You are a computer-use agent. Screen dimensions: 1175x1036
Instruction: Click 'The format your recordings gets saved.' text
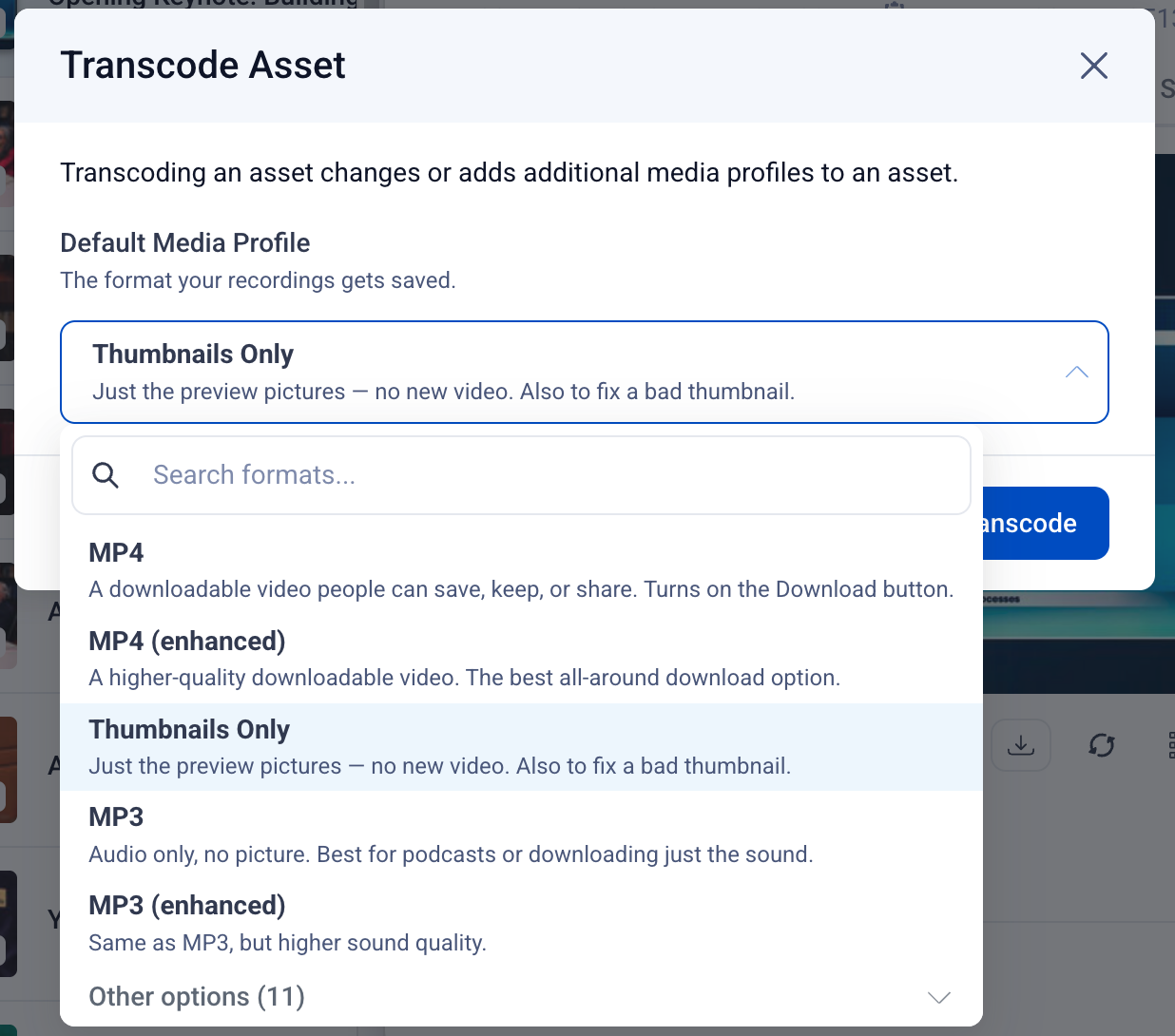click(258, 280)
